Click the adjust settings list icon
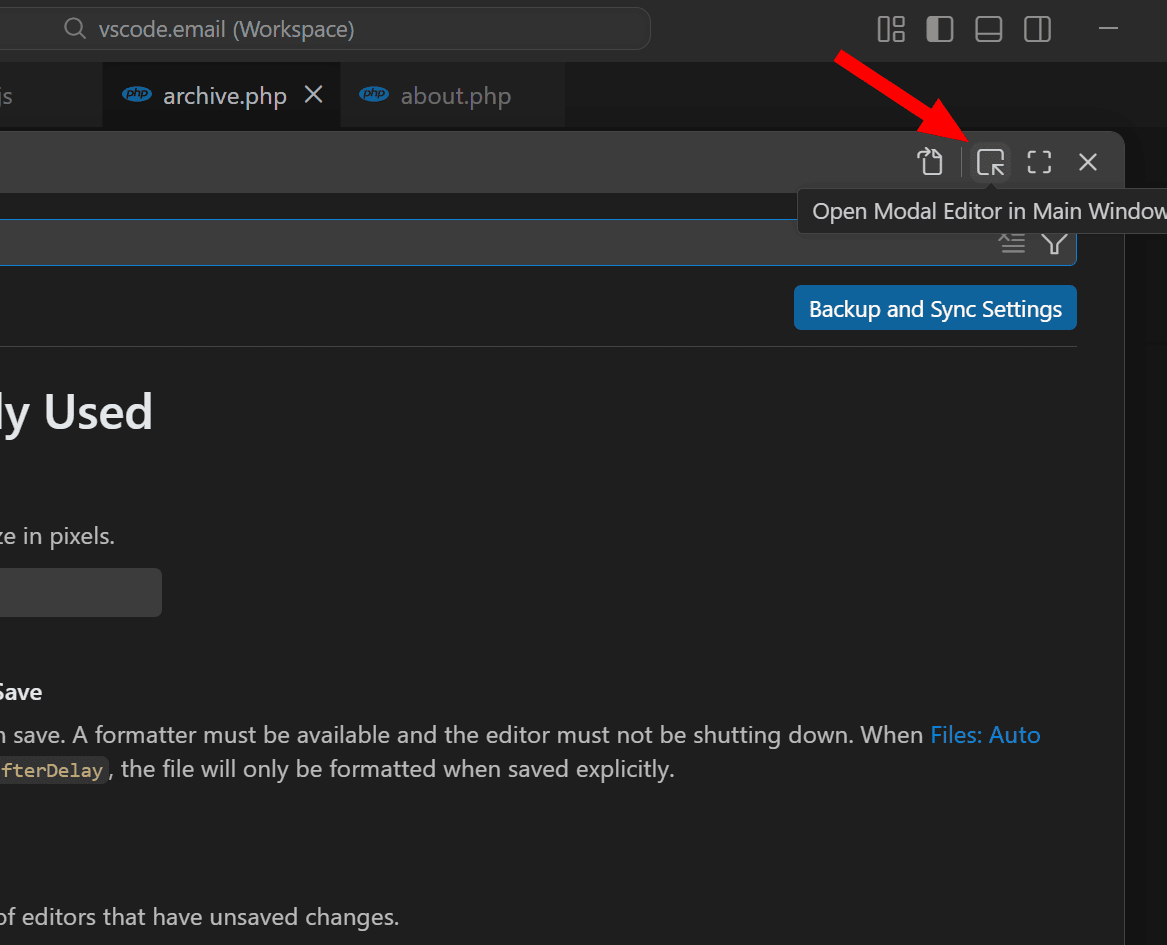Viewport: 1167px width, 945px height. (1012, 242)
